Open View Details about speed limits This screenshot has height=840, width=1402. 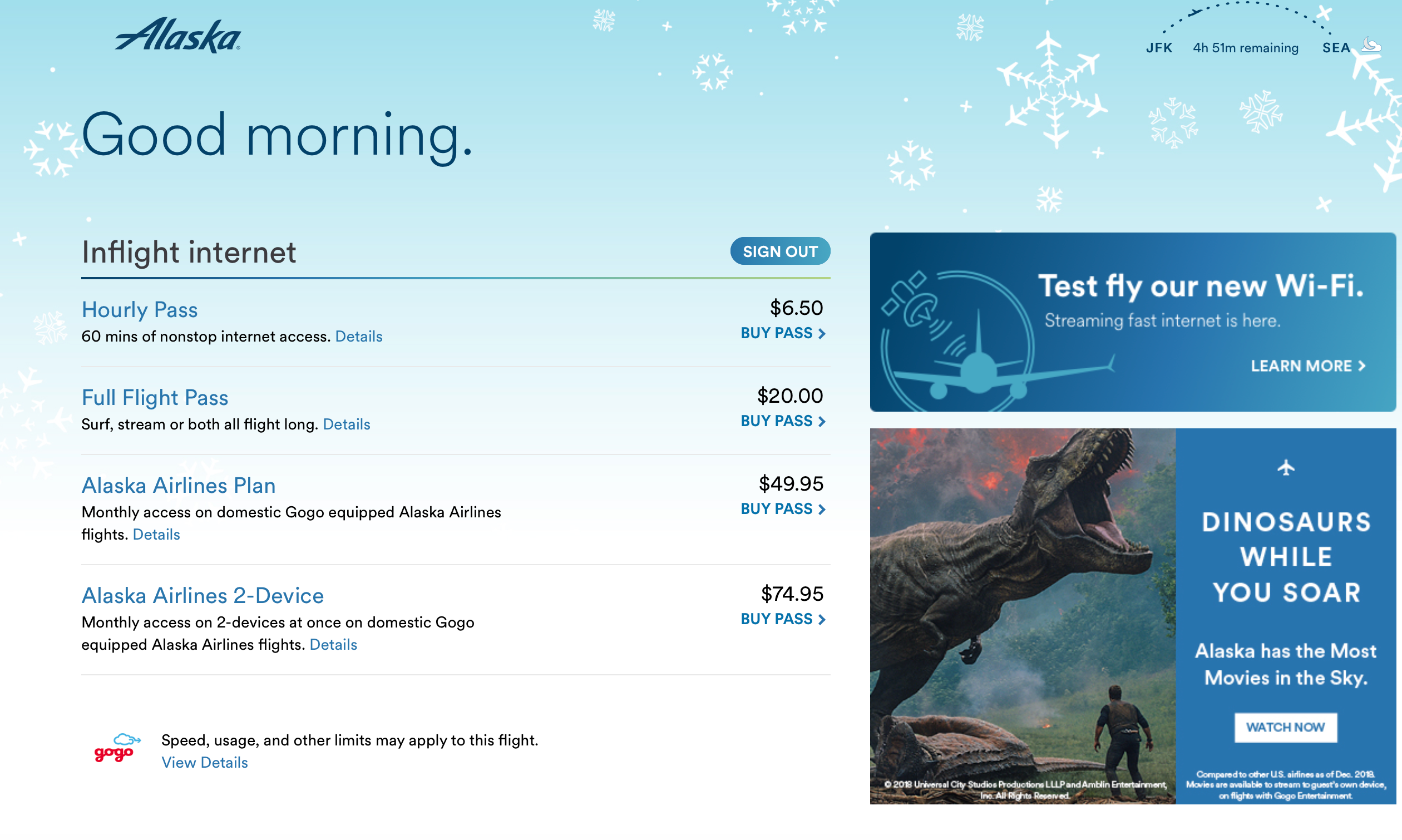point(204,763)
